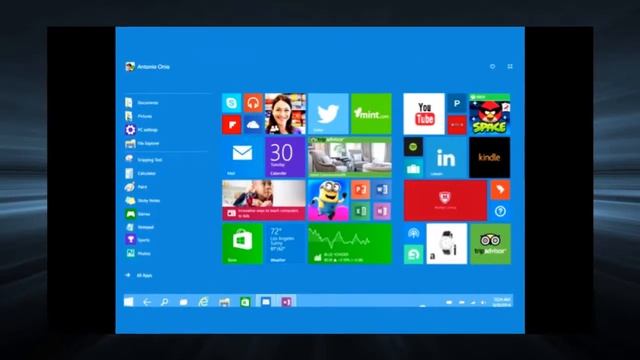The width and height of the screenshot is (640, 360).
Task: Click the taskbar Back arrow
Action: tap(147, 302)
